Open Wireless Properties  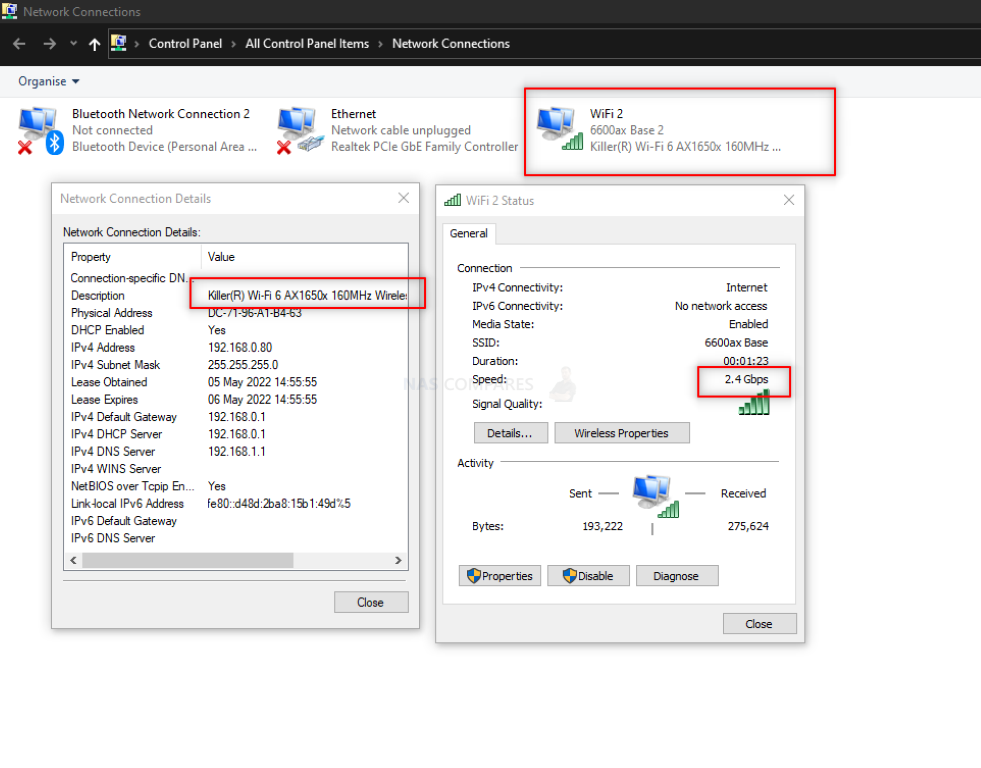(622, 433)
